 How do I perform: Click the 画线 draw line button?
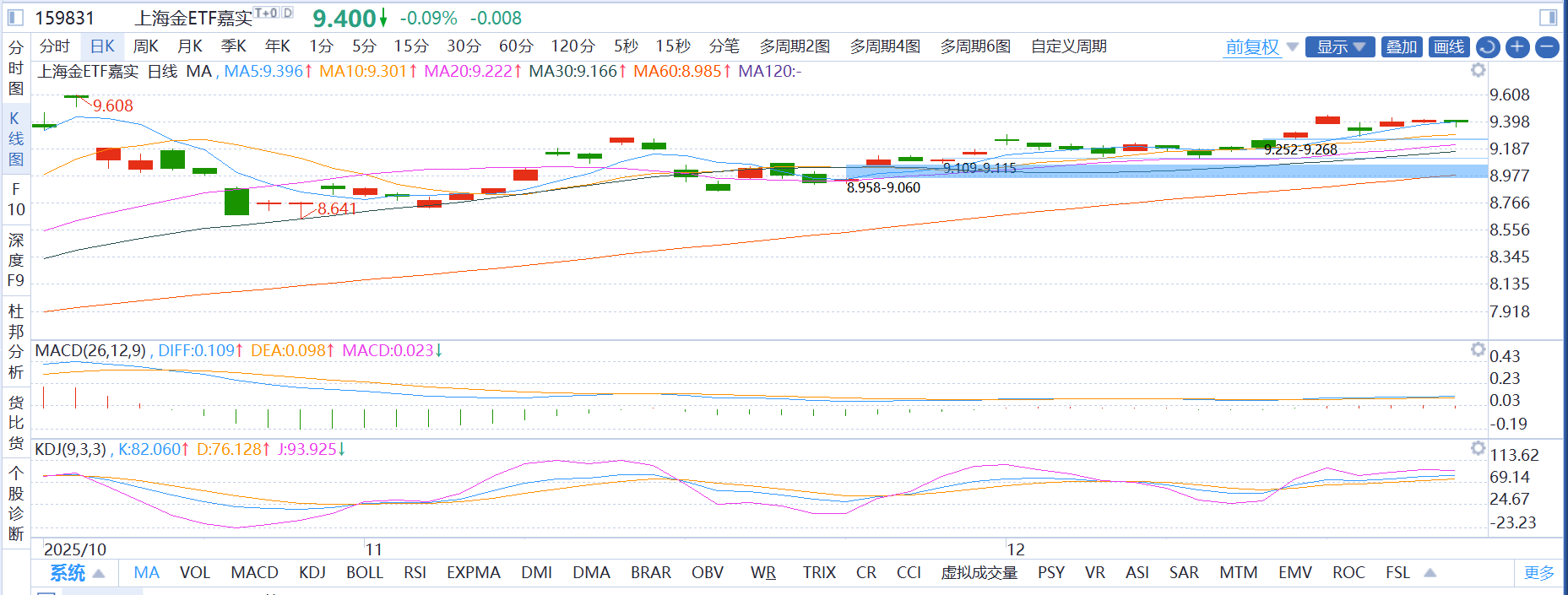click(1449, 47)
